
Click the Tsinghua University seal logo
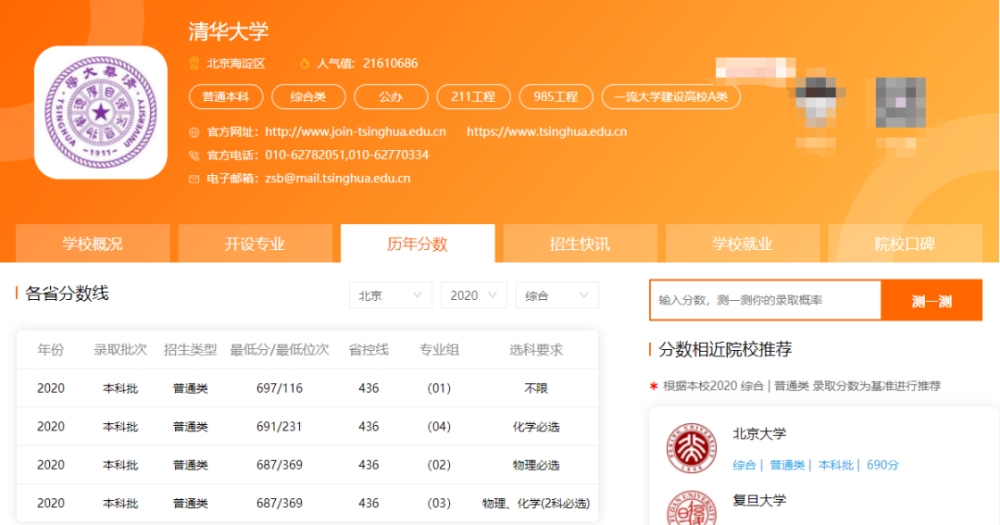click(x=101, y=112)
